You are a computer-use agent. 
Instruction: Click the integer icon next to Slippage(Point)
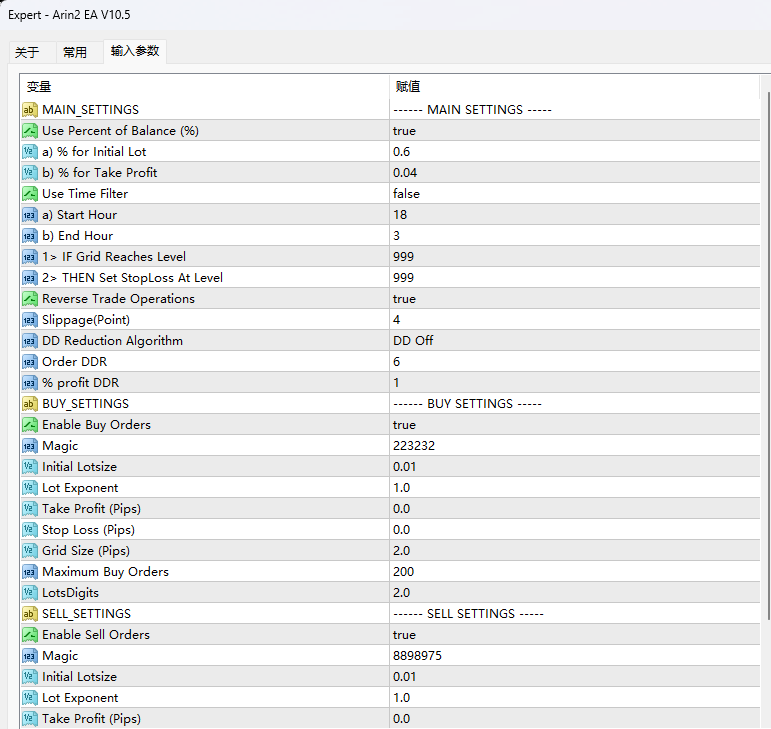point(29,320)
